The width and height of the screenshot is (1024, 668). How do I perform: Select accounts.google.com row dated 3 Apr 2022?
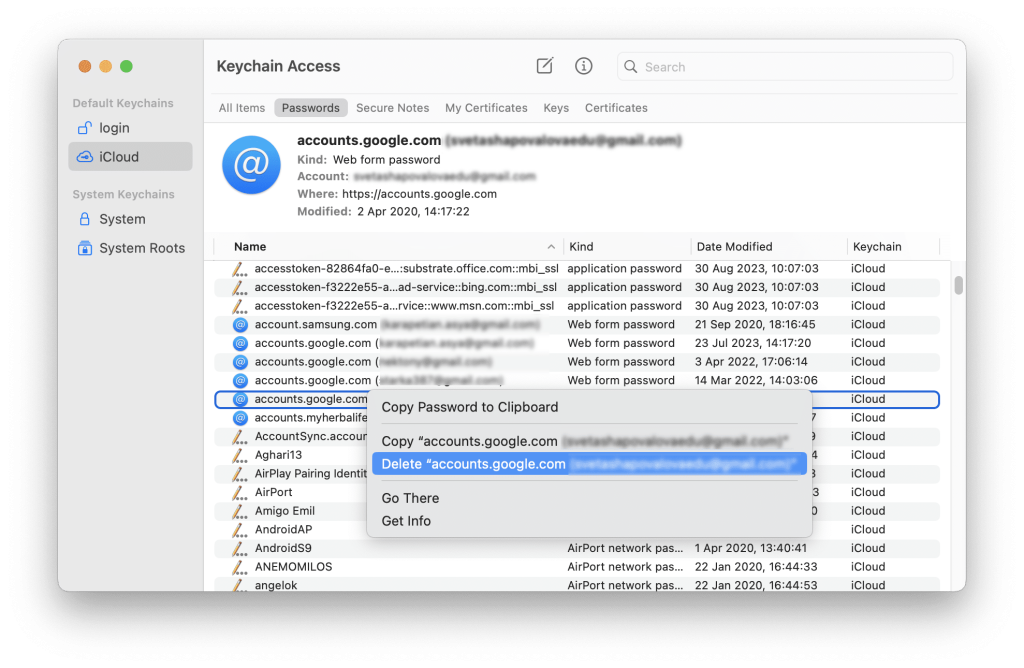coord(577,361)
